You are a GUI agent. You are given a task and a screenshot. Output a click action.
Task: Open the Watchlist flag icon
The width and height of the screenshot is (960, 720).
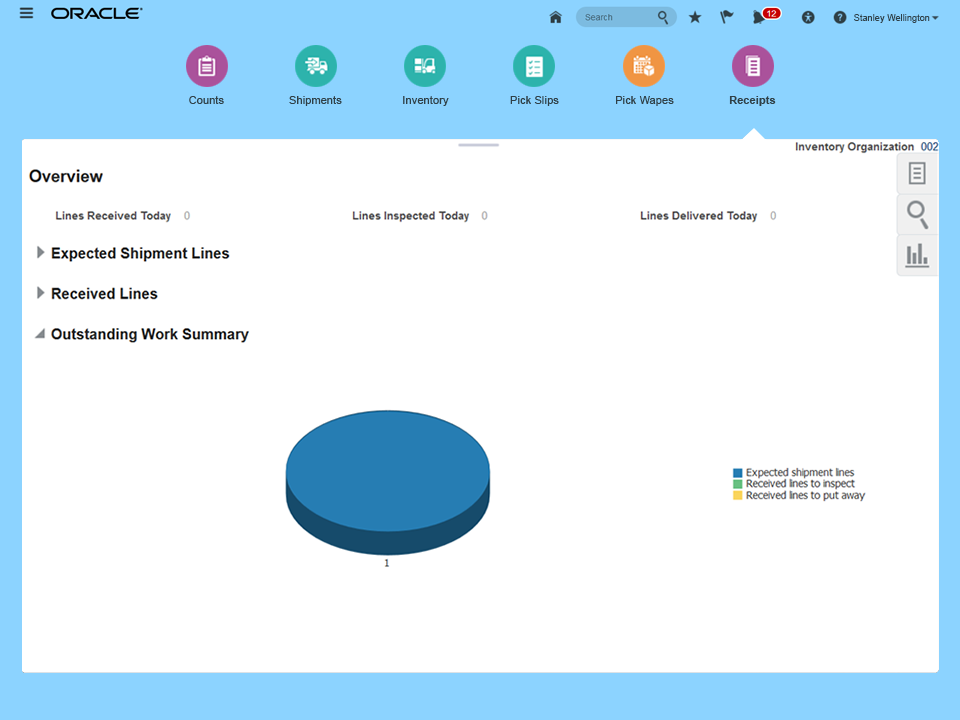(727, 17)
